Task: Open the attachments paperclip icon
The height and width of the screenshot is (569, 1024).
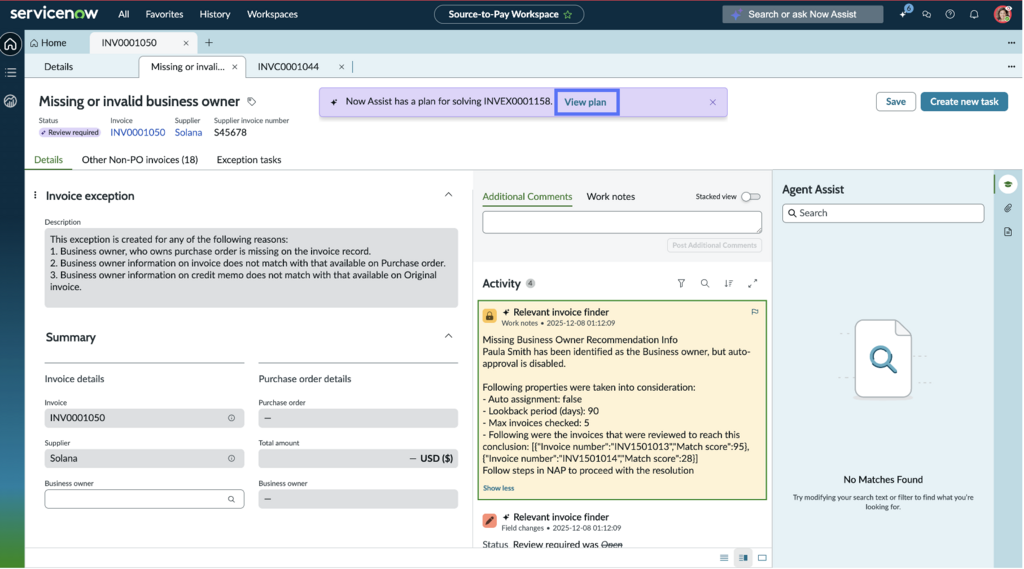Action: [x=1008, y=208]
